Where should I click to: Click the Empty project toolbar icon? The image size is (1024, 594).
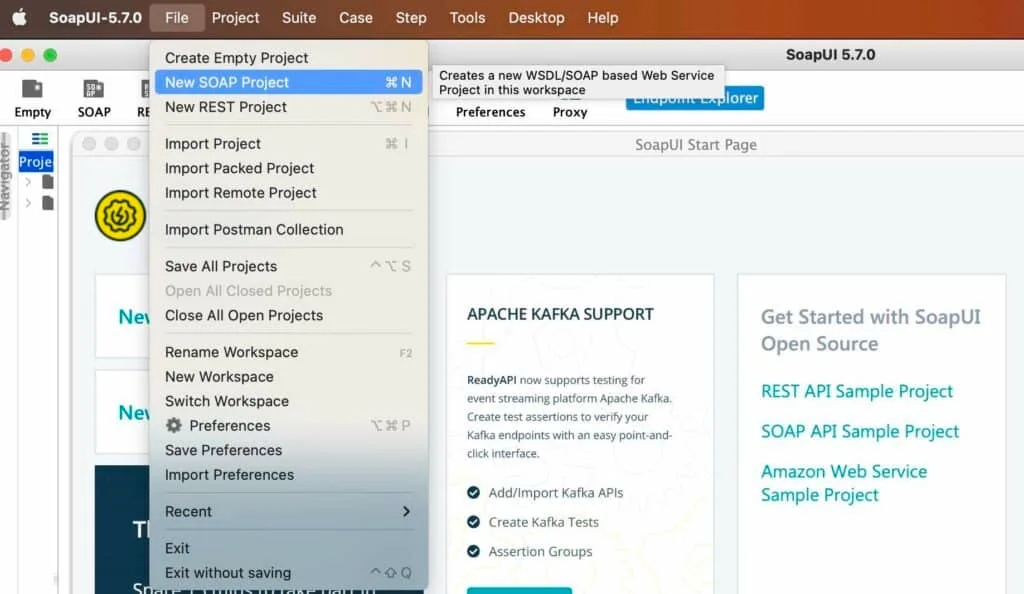[x=32, y=90]
